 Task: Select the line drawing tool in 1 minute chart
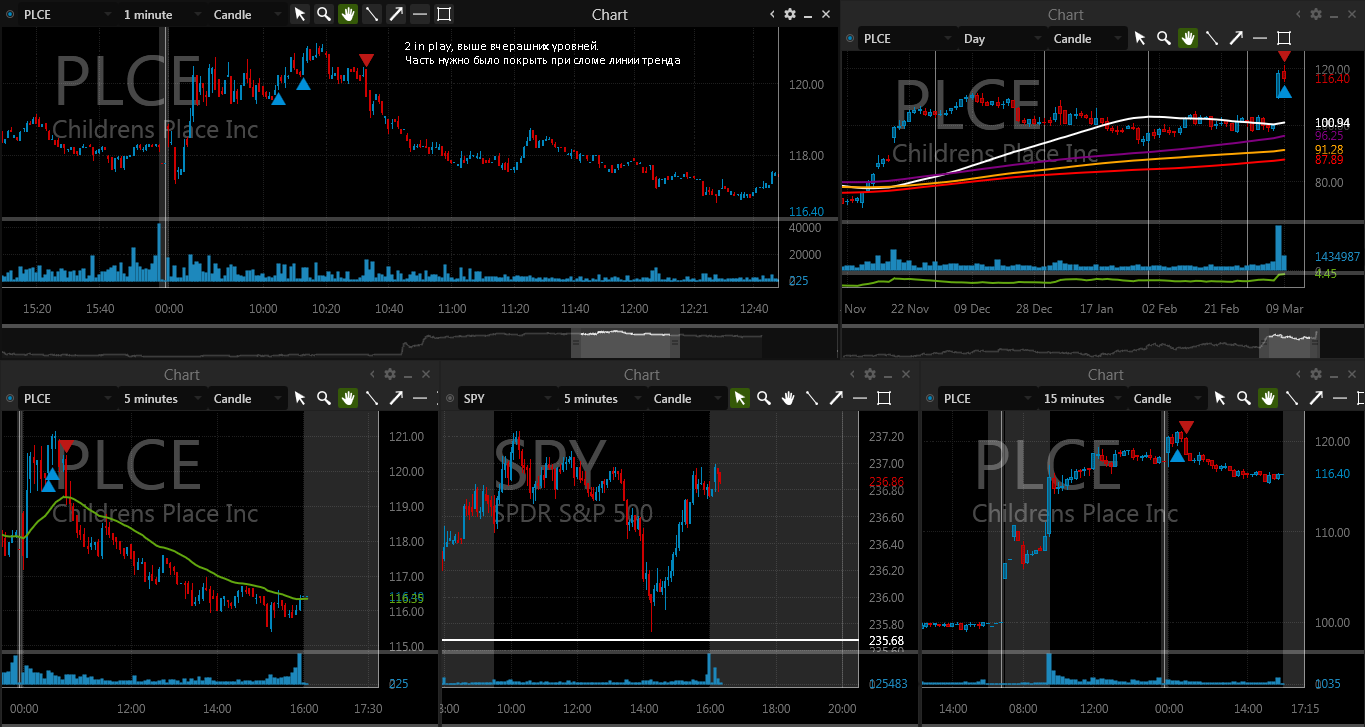(x=372, y=14)
